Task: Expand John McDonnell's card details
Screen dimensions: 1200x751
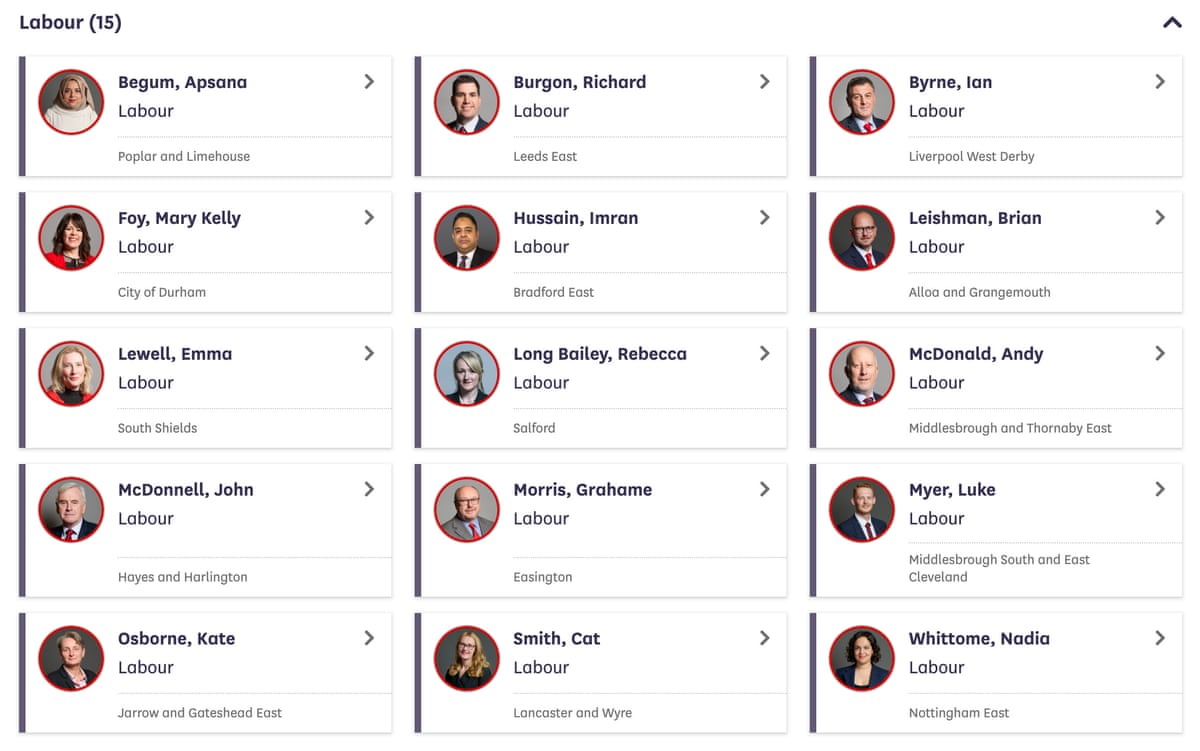Action: 369,489
